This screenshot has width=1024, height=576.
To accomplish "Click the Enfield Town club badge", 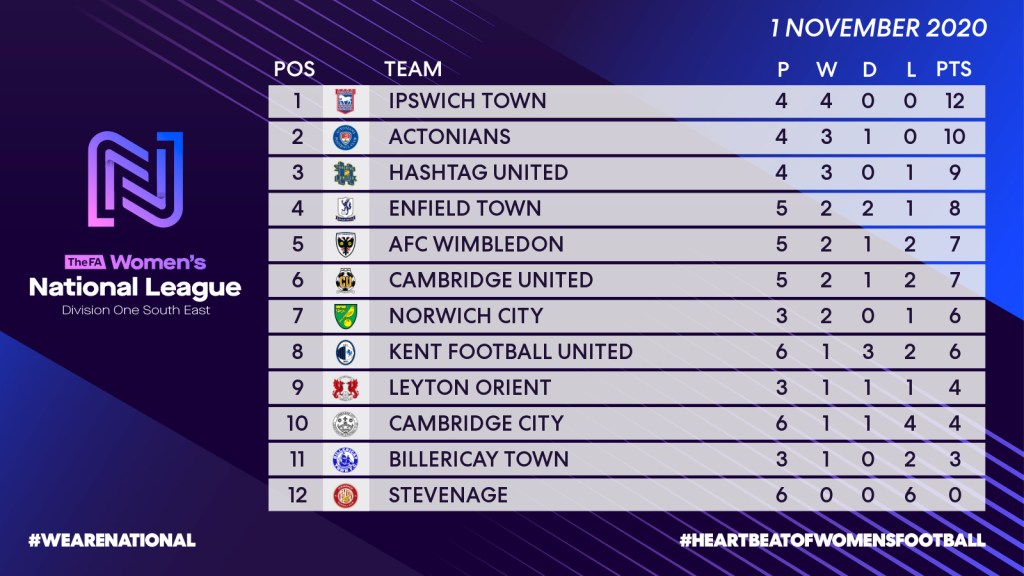I will click(345, 209).
